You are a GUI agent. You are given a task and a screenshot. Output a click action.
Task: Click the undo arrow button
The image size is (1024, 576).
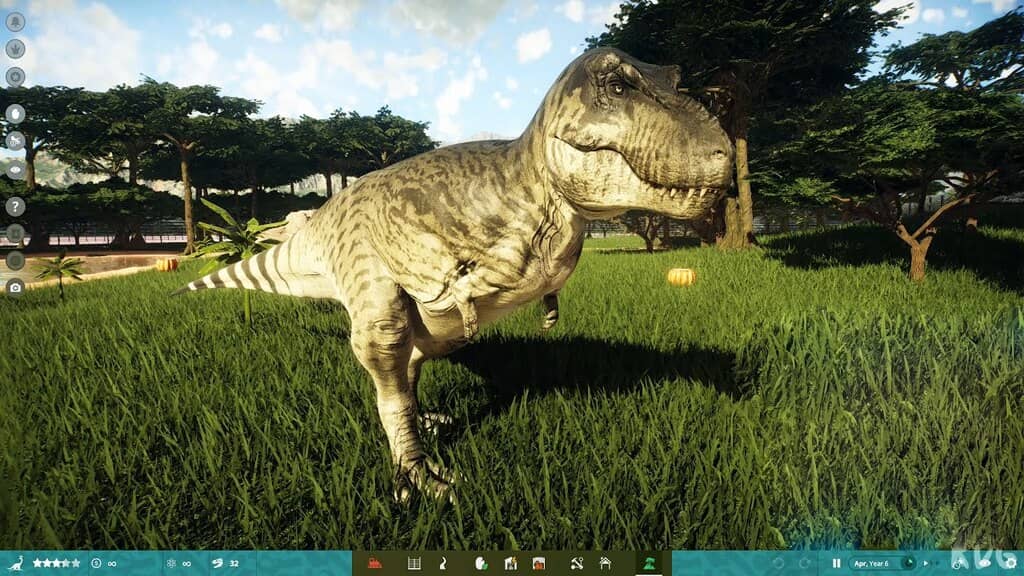pyautogui.click(x=778, y=563)
